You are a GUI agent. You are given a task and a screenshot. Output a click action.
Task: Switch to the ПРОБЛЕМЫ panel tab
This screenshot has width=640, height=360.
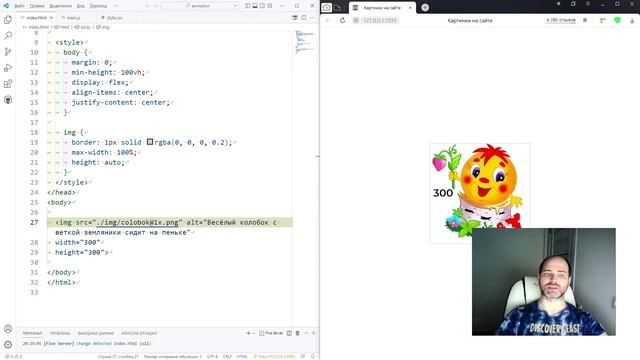(60, 333)
